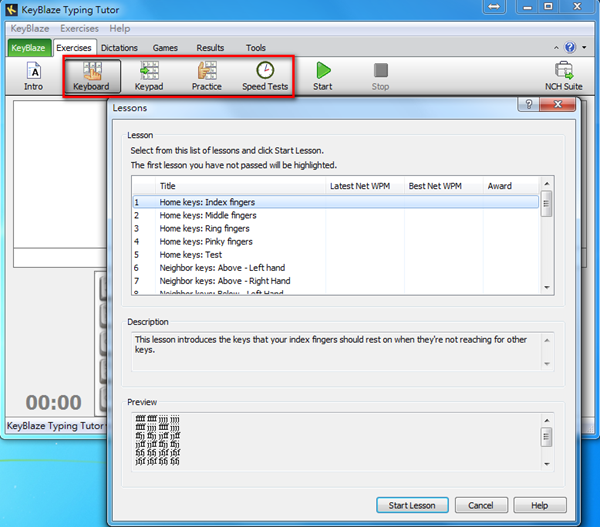The image size is (600, 527).
Task: Click the Stop toolbar icon
Action: point(380,76)
